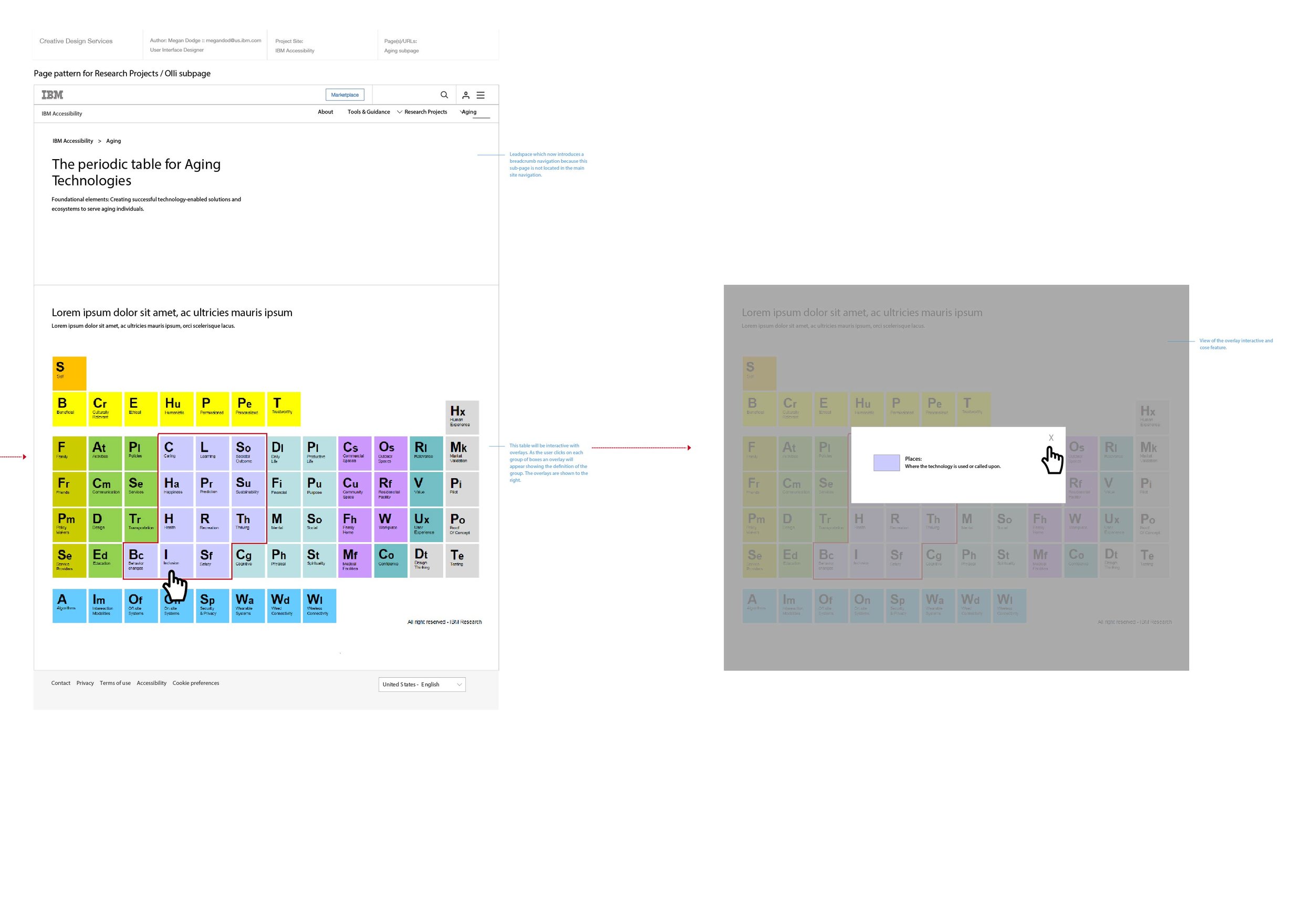Click the L Learning tile in main table
Viewport: 1313px width, 924px height.
pyautogui.click(x=212, y=454)
